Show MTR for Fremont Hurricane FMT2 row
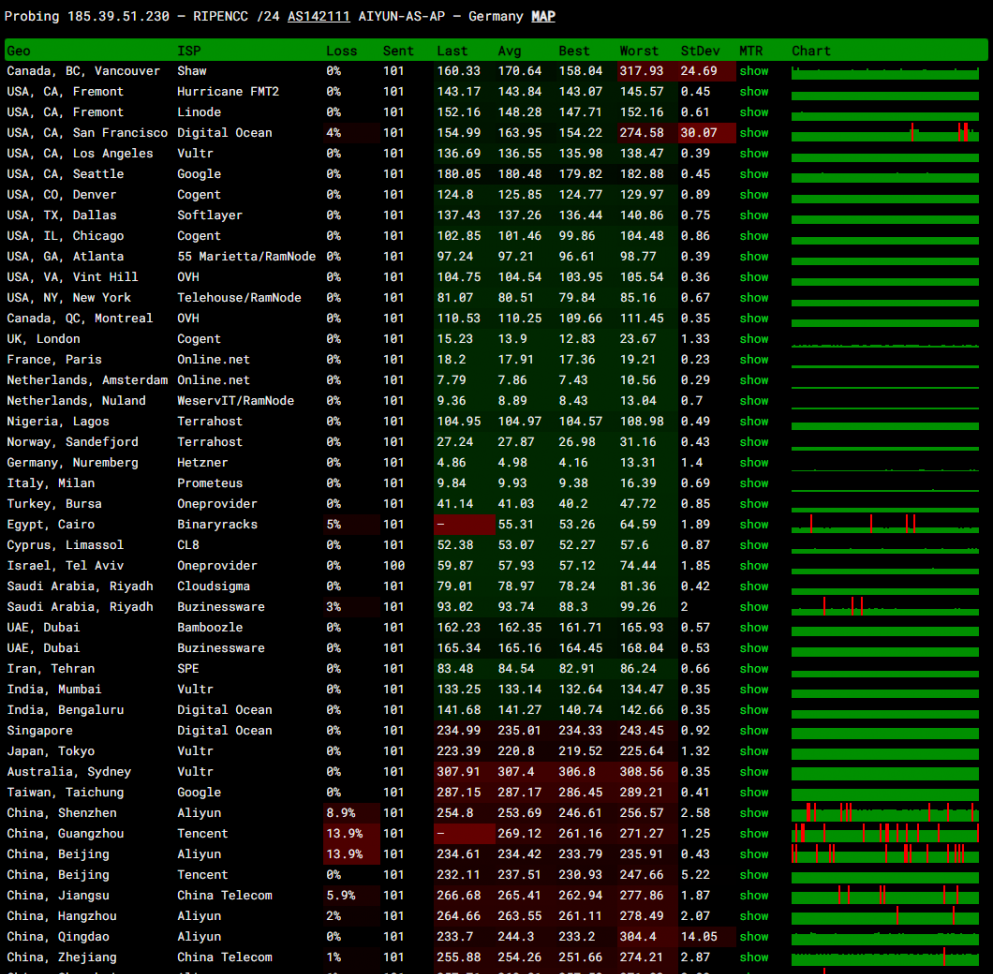The height and width of the screenshot is (974, 993). 754,92
